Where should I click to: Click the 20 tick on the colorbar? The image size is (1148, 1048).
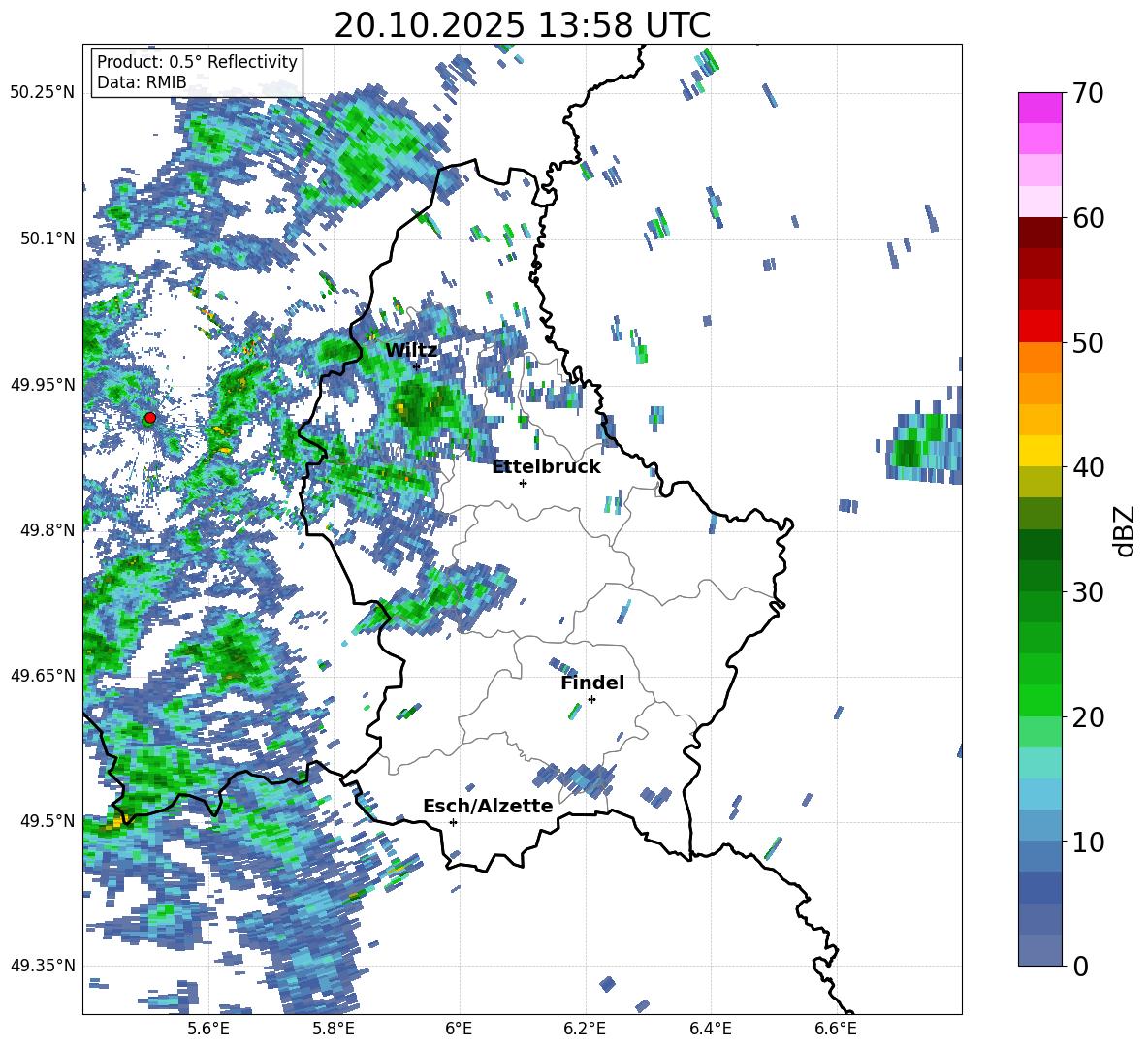coord(1087,717)
